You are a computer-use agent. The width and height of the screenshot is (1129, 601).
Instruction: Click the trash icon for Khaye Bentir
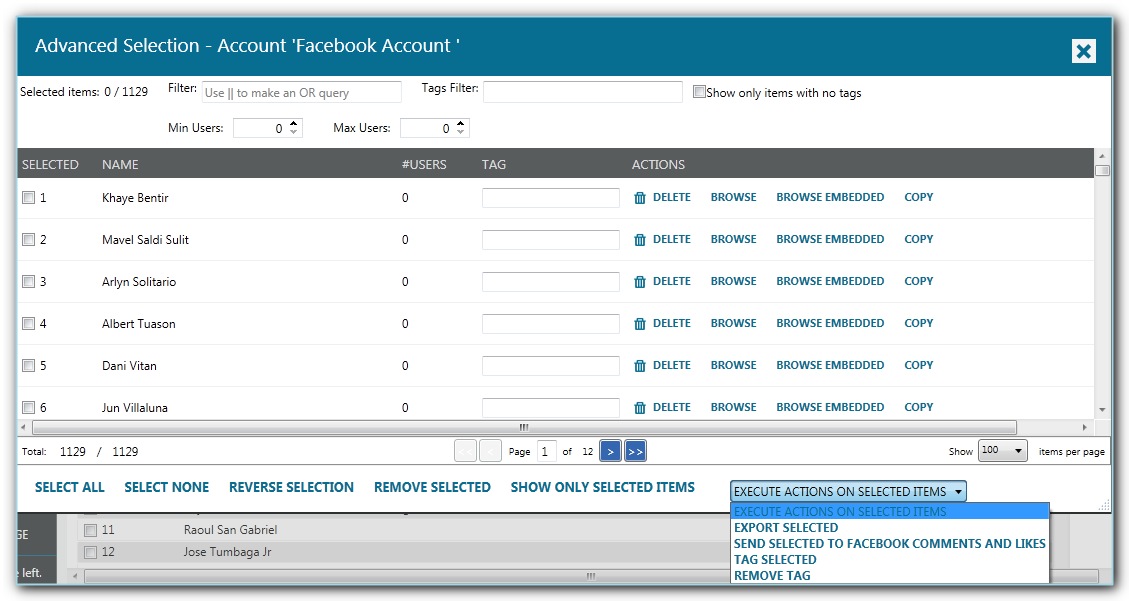[x=639, y=197]
